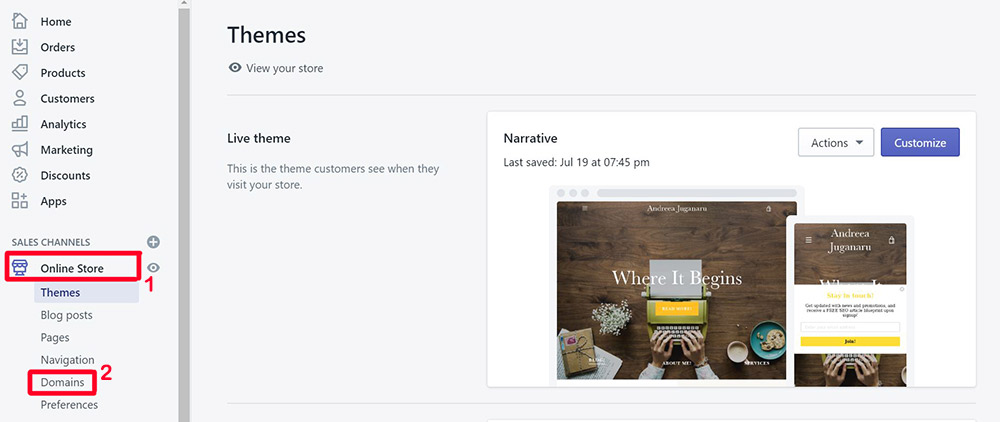Go to Blog posts section
The height and width of the screenshot is (422, 1000).
[x=66, y=315]
